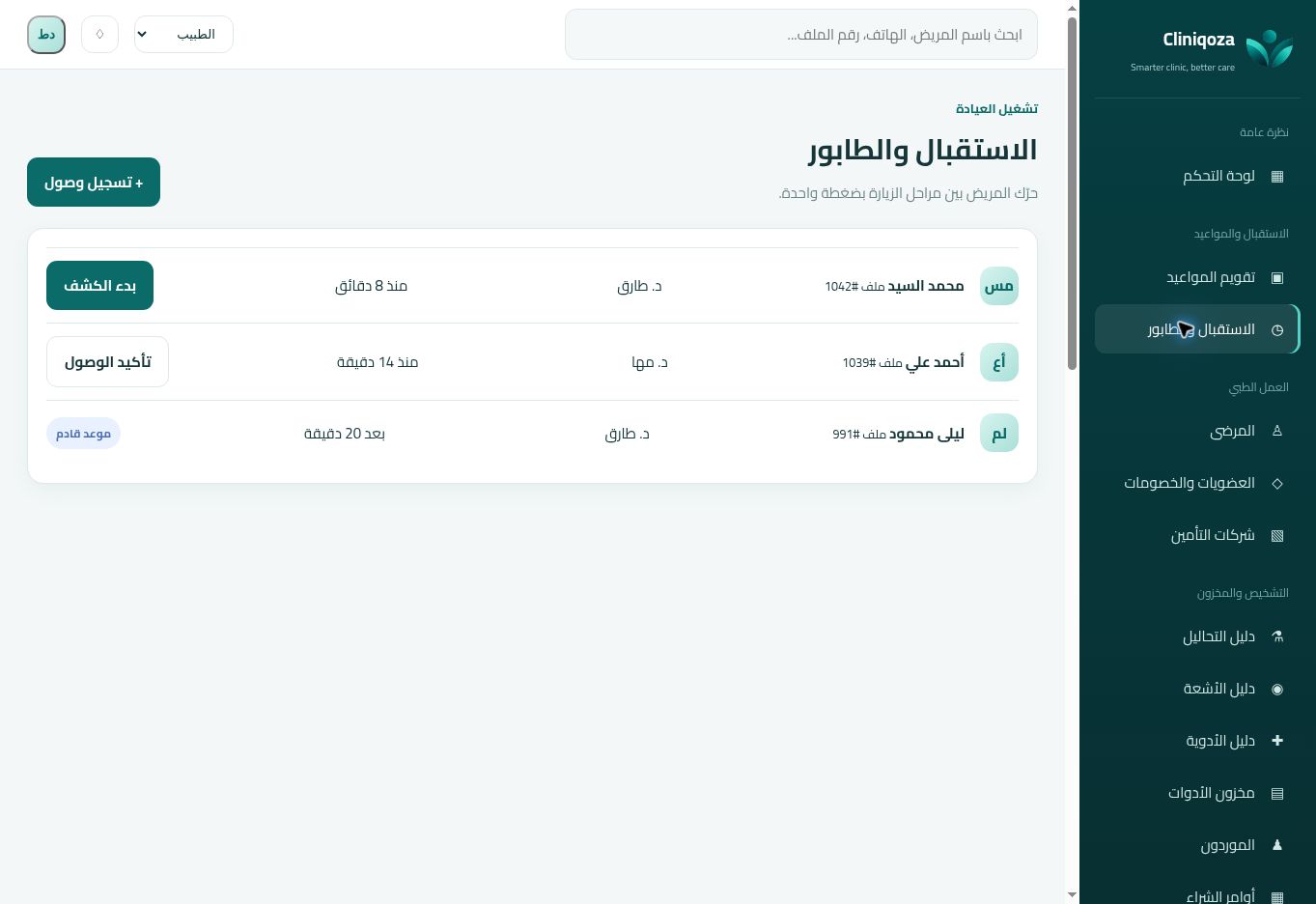1316x904 pixels.
Task: Click the موعد قادم badge
Action: click(83, 434)
